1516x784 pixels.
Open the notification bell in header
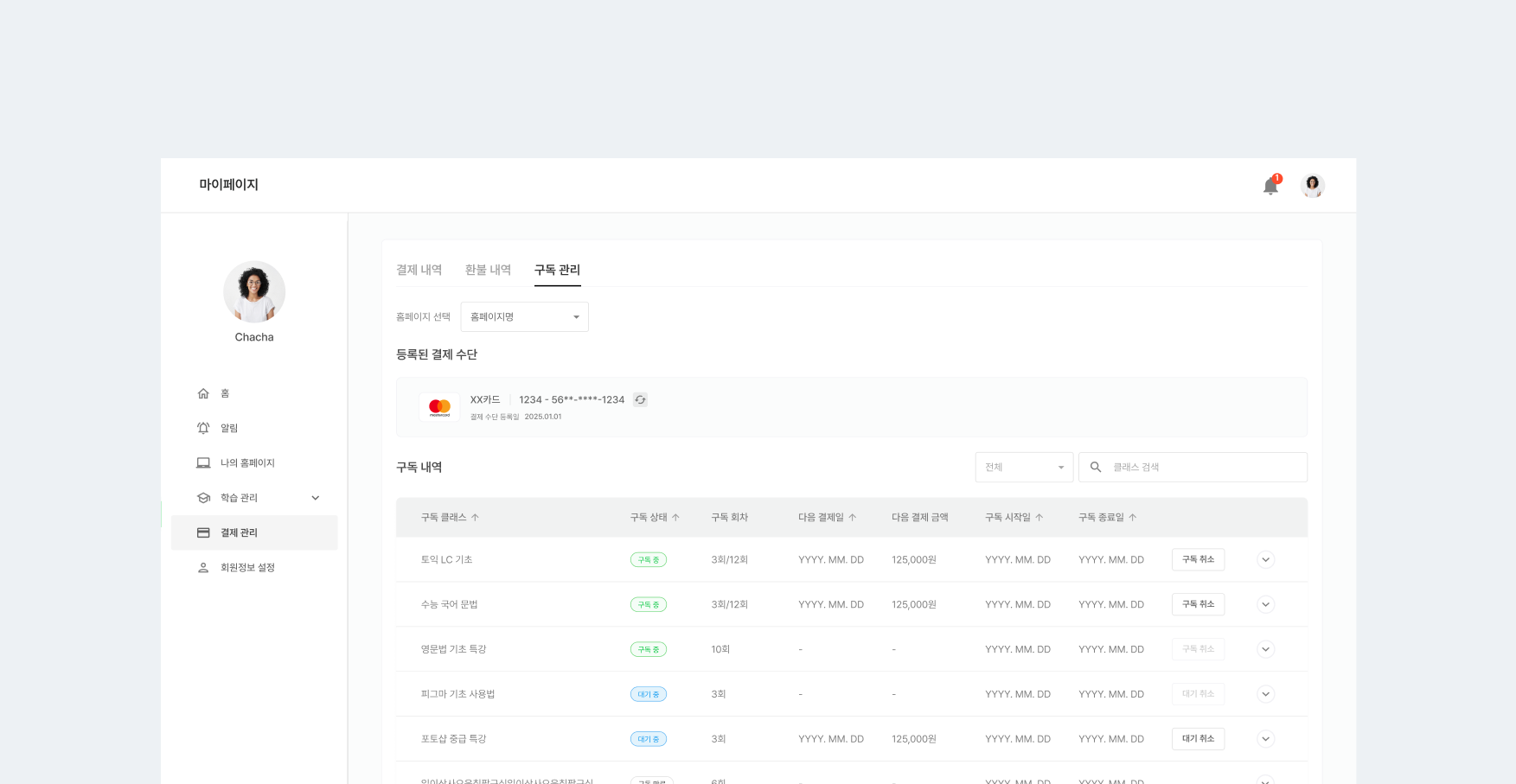(1270, 186)
